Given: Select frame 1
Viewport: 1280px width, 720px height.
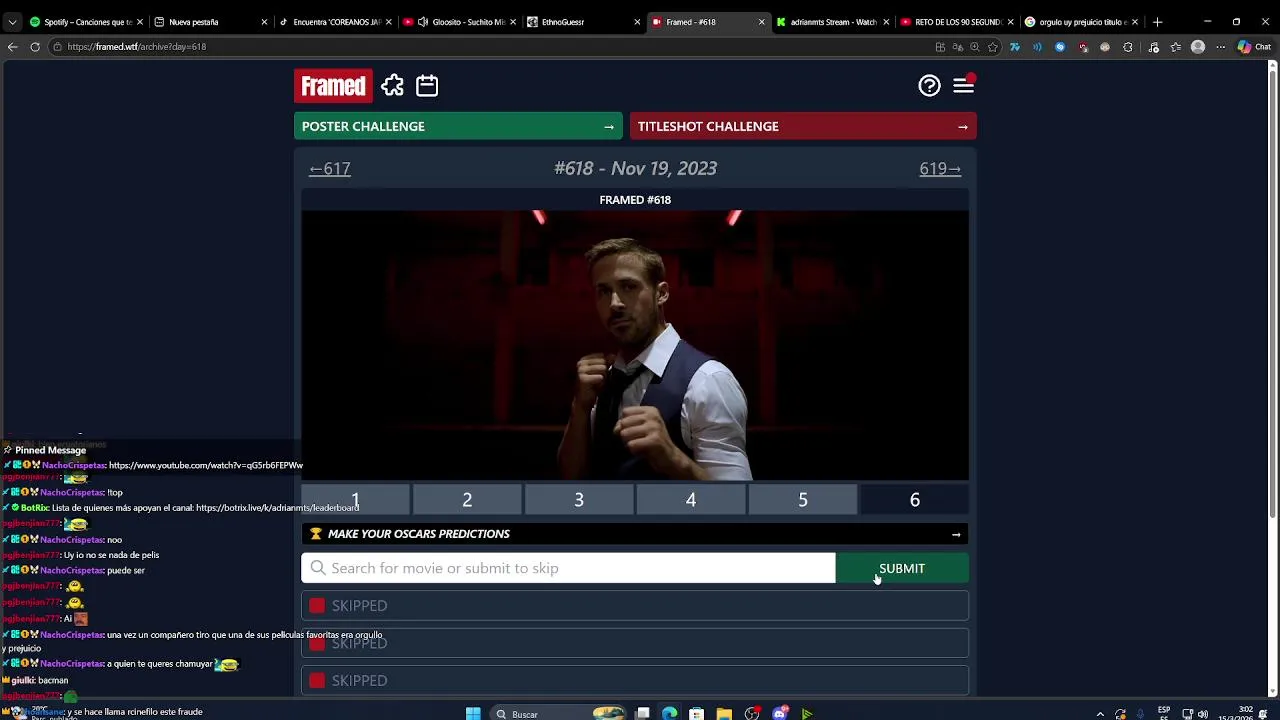Looking at the screenshot, I should tap(355, 499).
